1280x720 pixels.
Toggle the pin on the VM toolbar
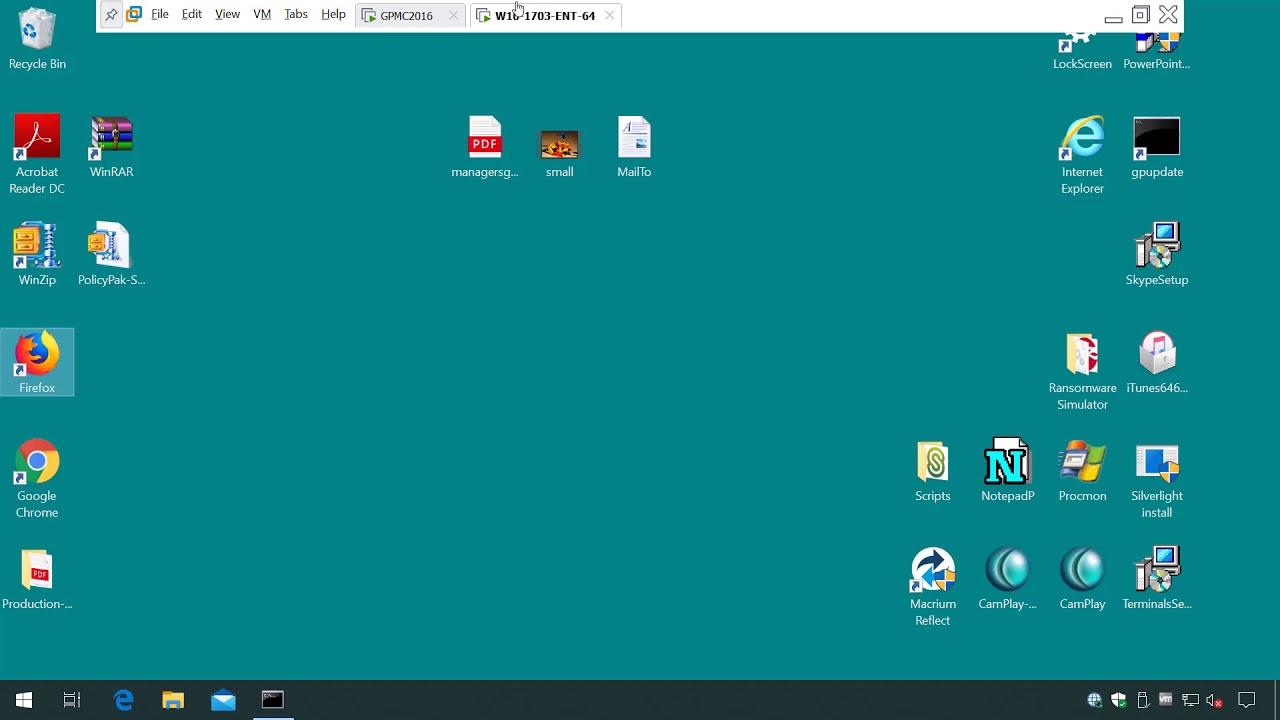111,15
